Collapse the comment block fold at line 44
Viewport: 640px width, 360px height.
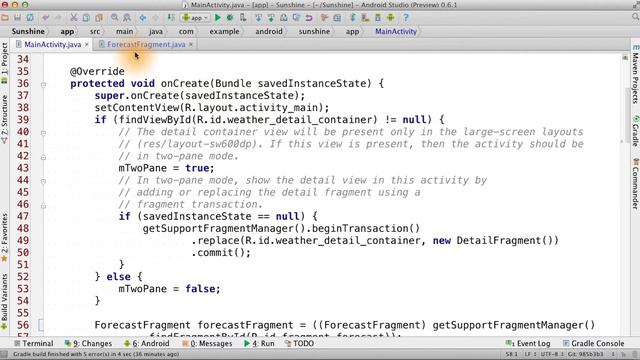pyautogui.click(x=43, y=182)
